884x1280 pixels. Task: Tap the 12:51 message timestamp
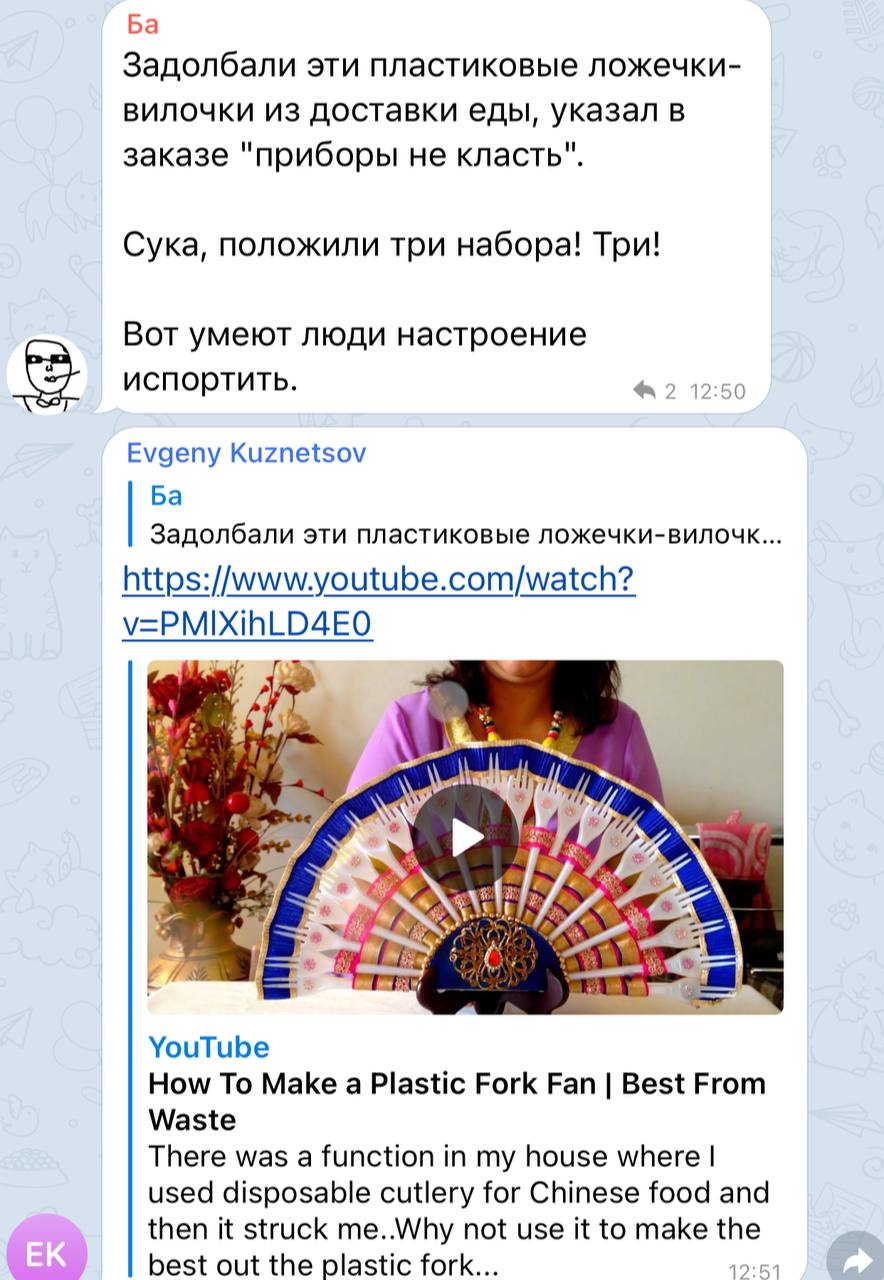[755, 1271]
